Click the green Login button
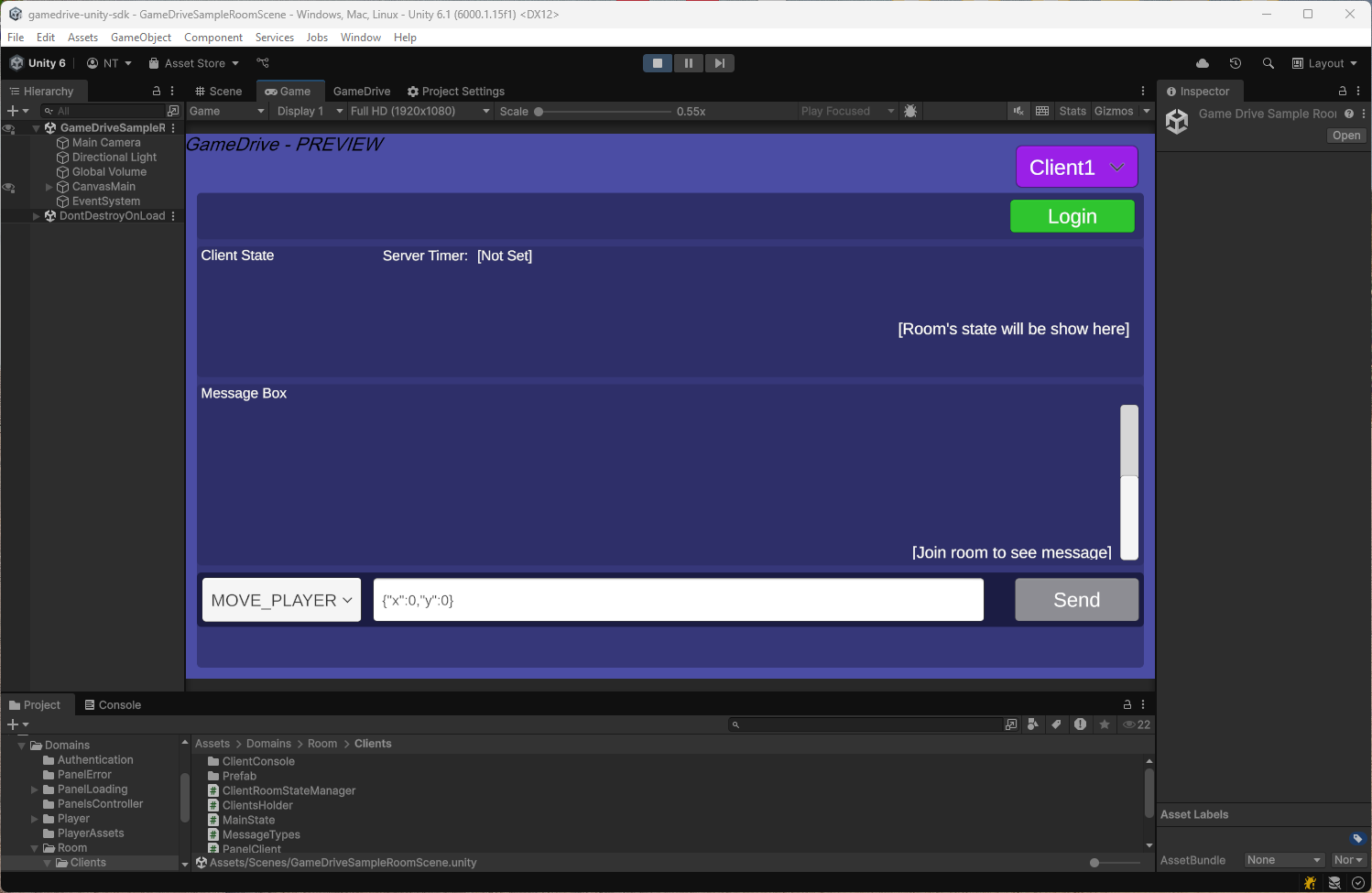The height and width of the screenshot is (893, 1372). (x=1072, y=216)
